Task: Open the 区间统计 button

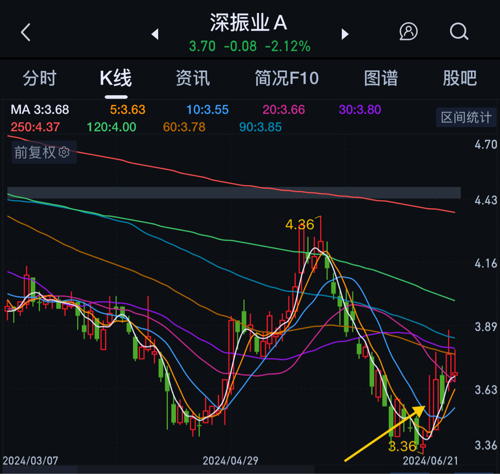Action: (x=466, y=117)
